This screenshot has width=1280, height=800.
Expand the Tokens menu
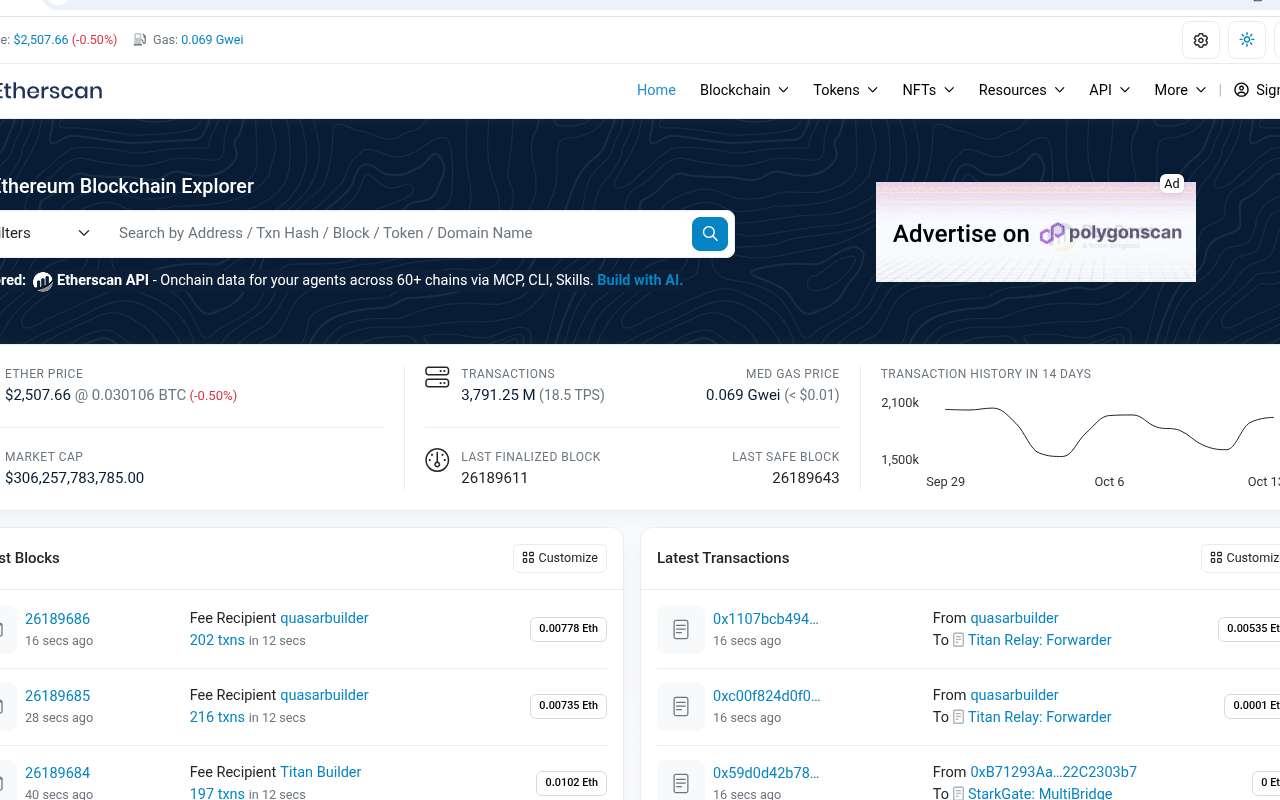pos(845,90)
